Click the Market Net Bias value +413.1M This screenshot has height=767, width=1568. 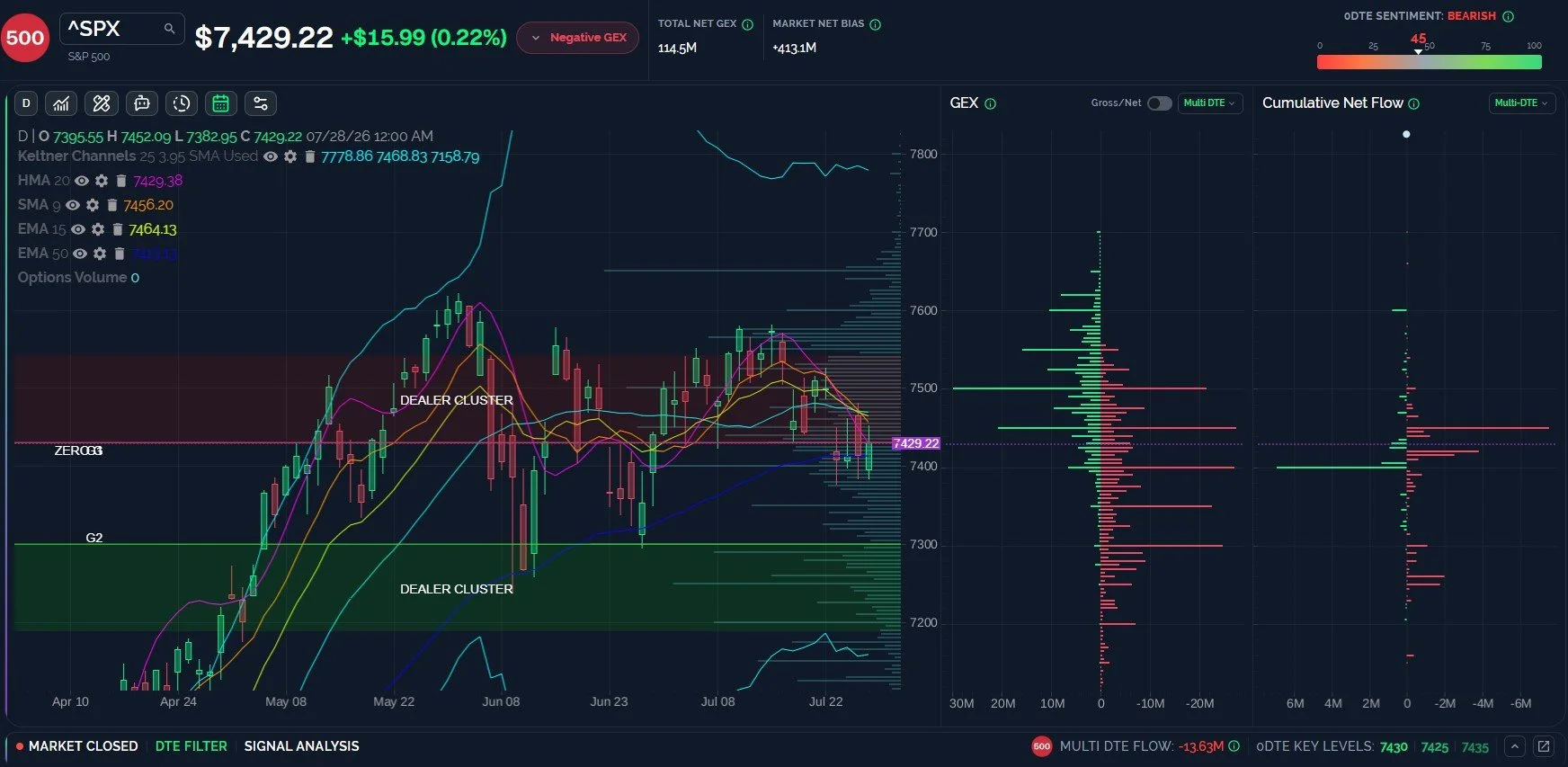click(795, 48)
